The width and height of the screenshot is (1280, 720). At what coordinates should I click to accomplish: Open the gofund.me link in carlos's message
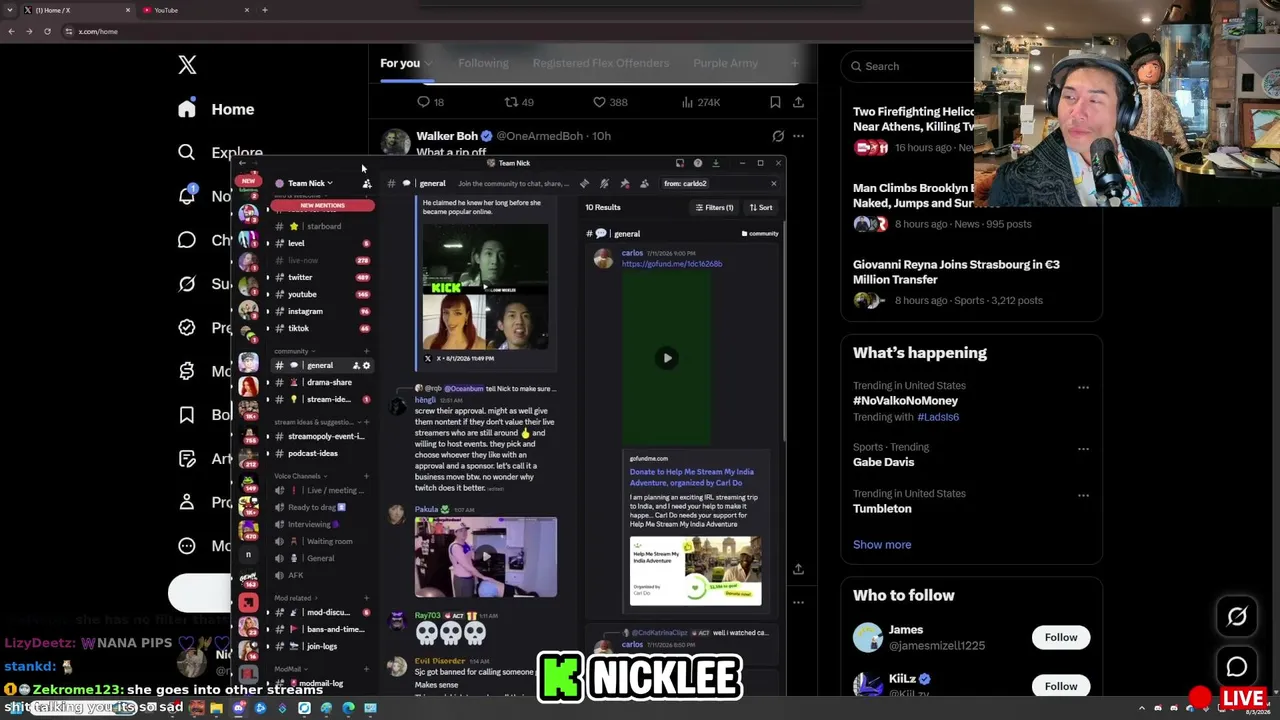point(672,264)
